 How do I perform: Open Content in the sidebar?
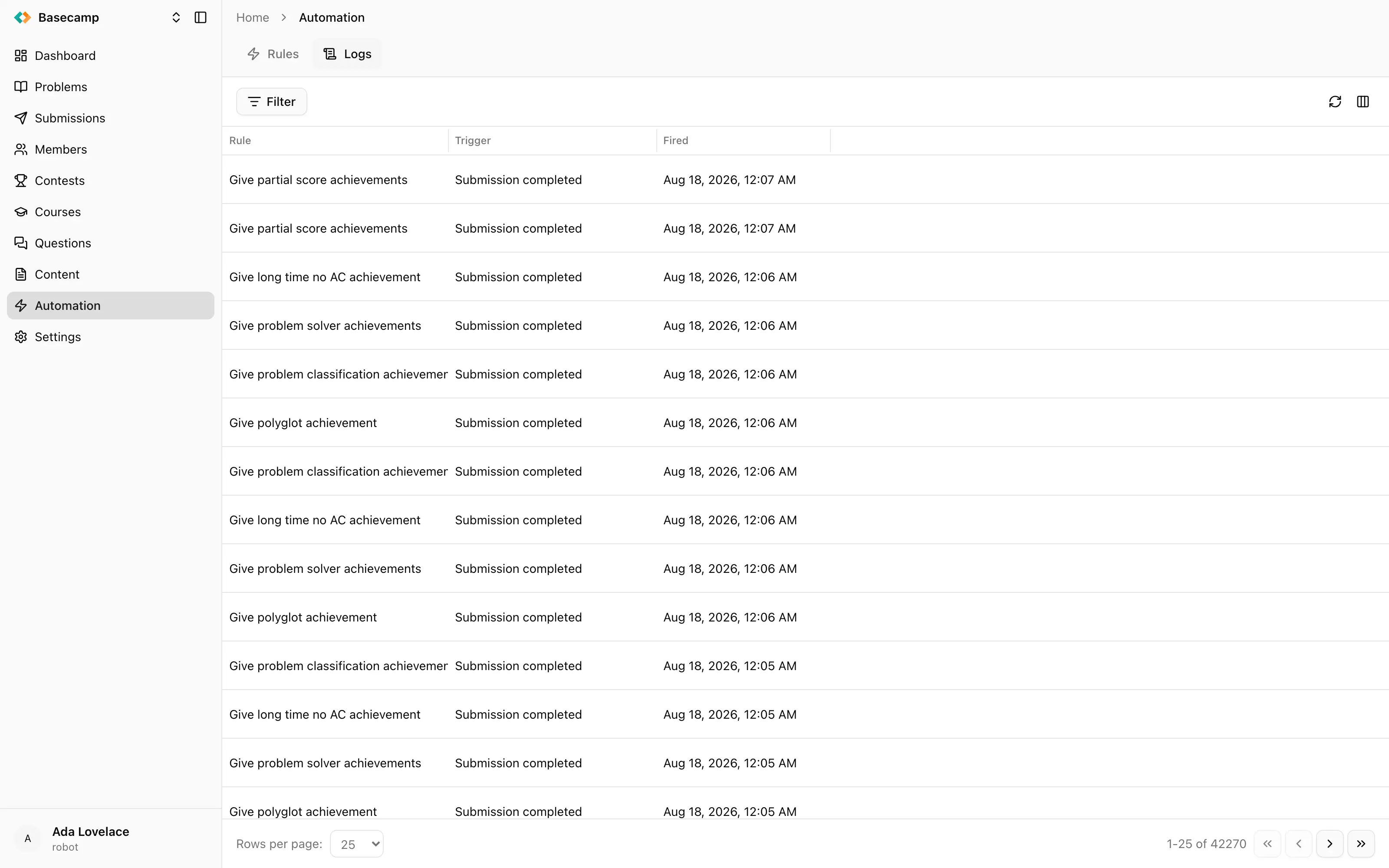click(110, 274)
